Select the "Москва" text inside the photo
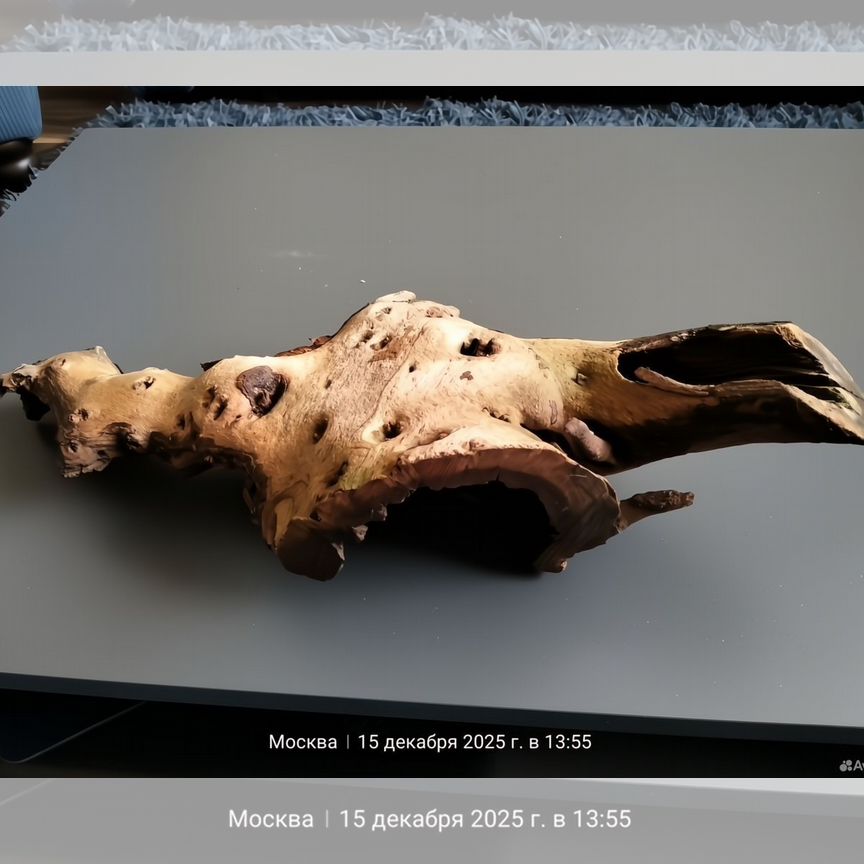 click(302, 742)
